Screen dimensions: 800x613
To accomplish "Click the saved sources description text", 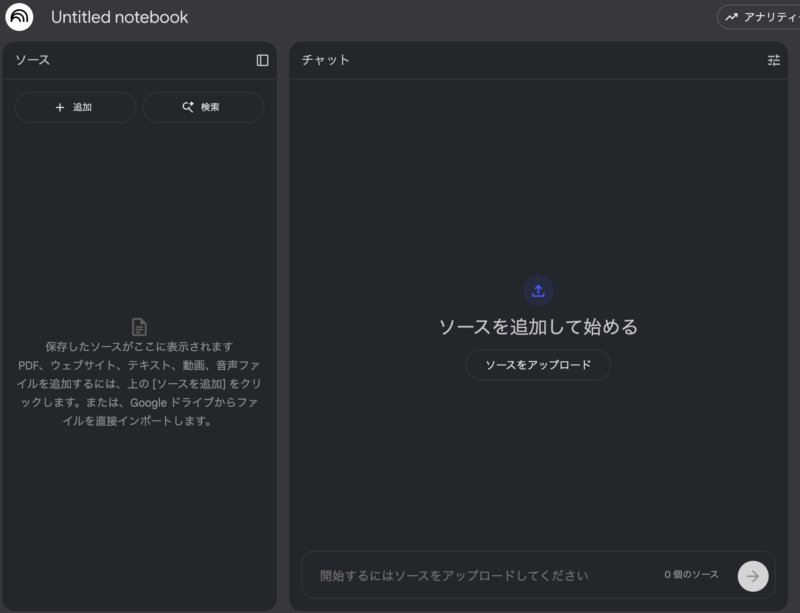I will point(139,383).
